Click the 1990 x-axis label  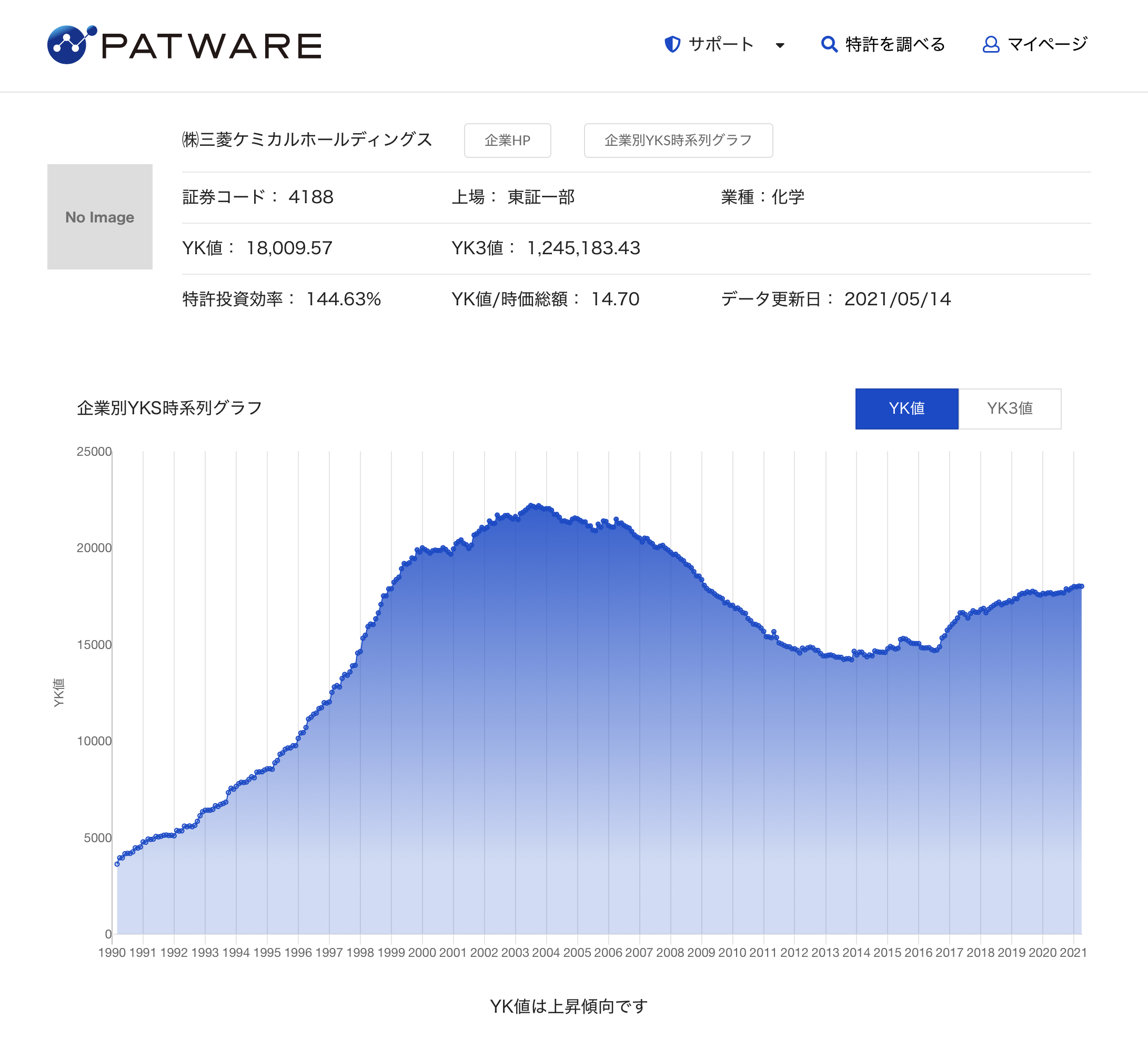point(112,953)
